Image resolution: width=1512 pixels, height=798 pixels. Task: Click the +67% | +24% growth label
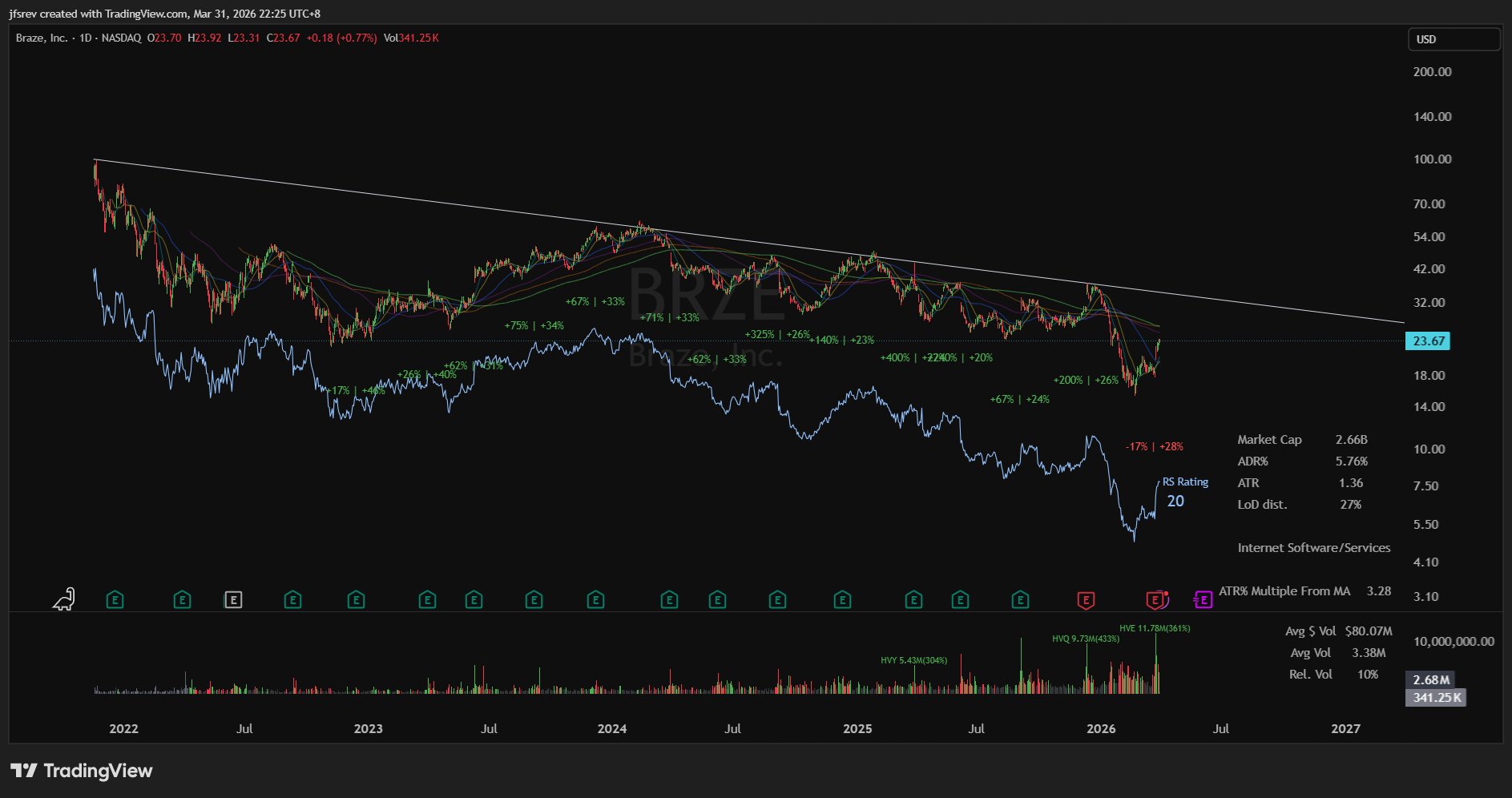(1019, 399)
